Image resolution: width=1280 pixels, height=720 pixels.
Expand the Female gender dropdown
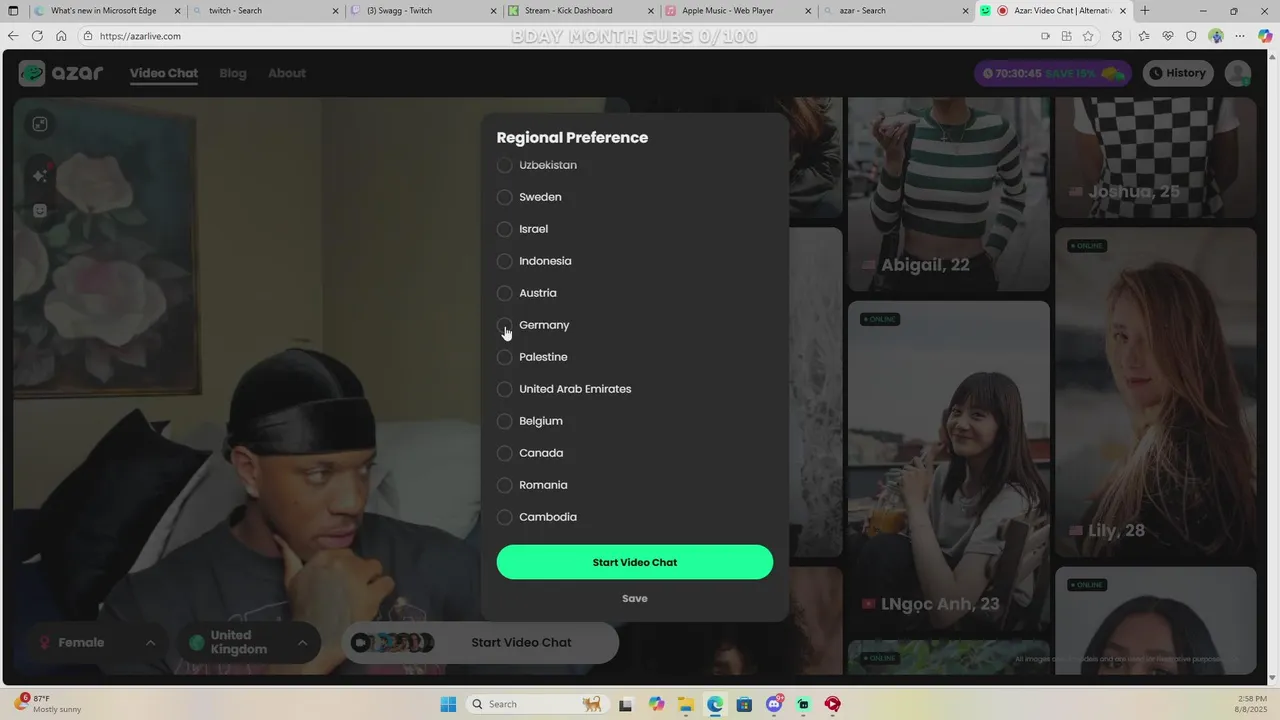(97, 642)
